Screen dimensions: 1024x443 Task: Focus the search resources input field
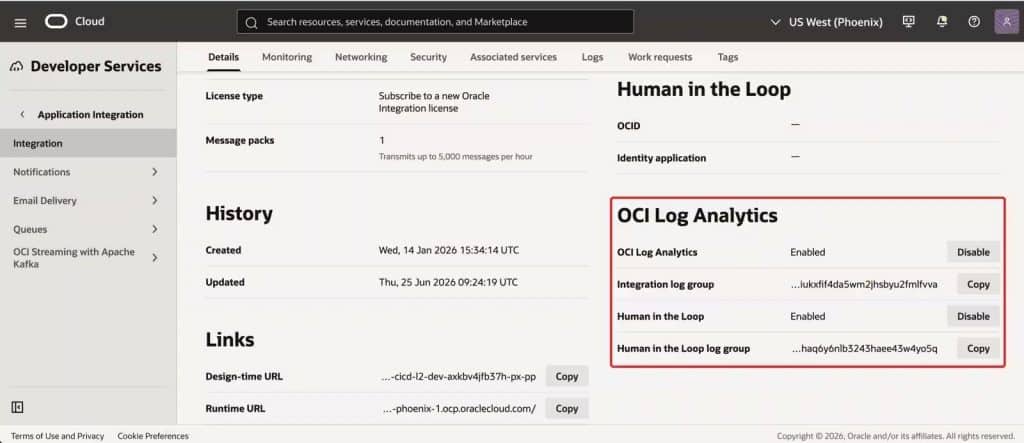[435, 22]
